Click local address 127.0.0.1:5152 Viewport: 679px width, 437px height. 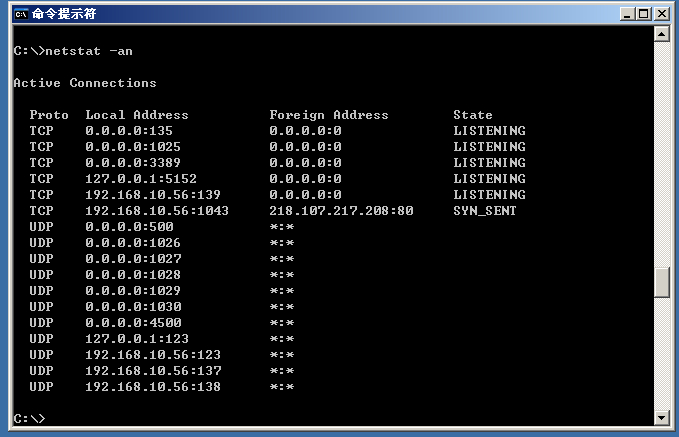coord(141,179)
